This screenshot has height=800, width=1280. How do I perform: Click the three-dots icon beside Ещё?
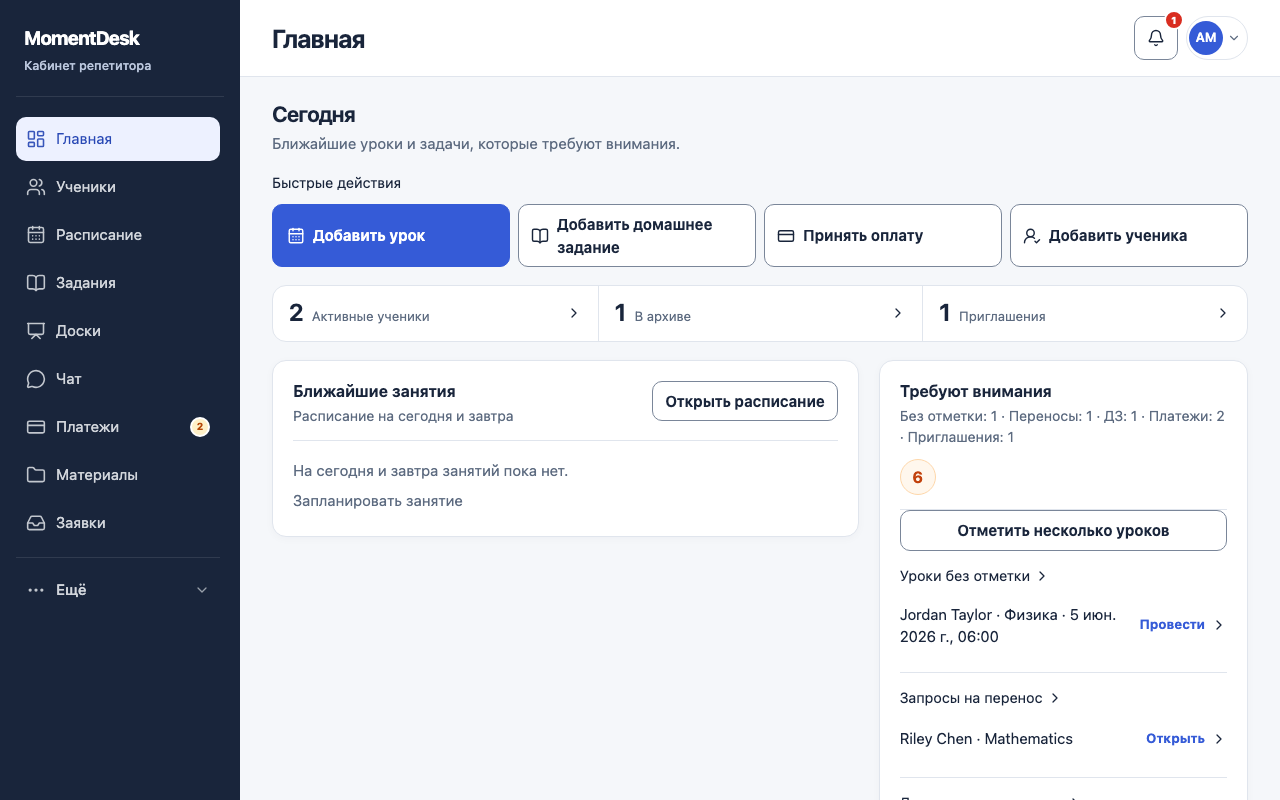point(36,590)
